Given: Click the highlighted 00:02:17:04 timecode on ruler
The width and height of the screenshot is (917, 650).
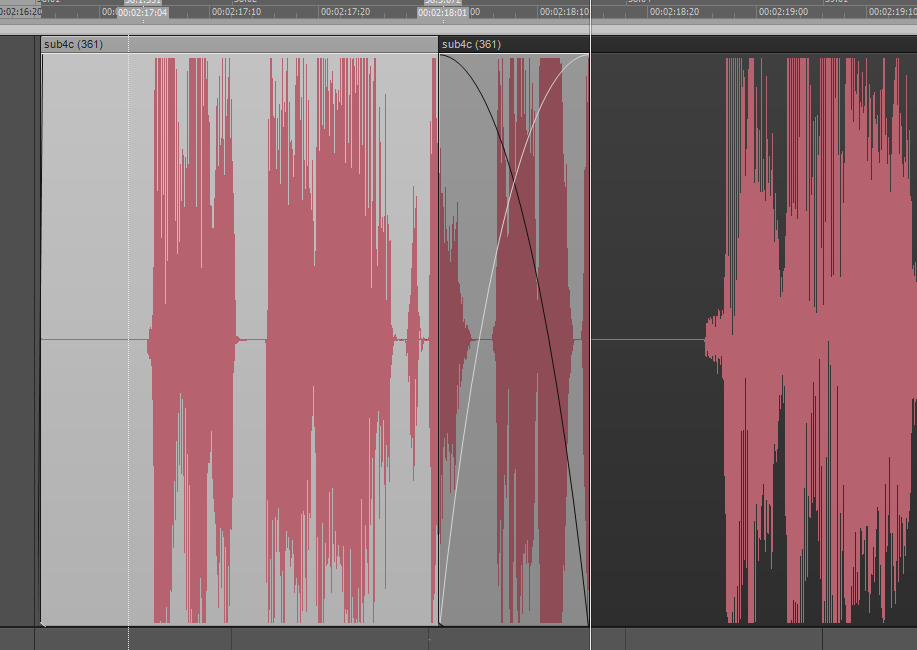Looking at the screenshot, I should (x=142, y=13).
